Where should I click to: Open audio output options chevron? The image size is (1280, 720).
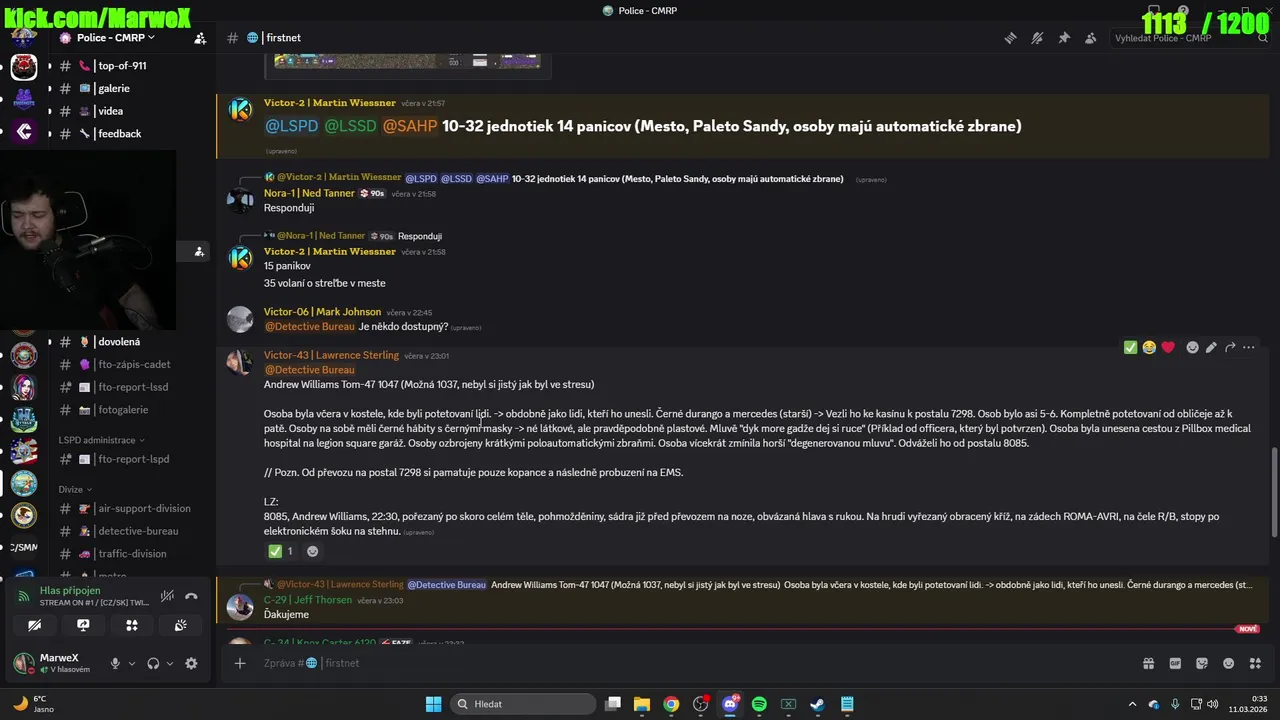(x=169, y=663)
